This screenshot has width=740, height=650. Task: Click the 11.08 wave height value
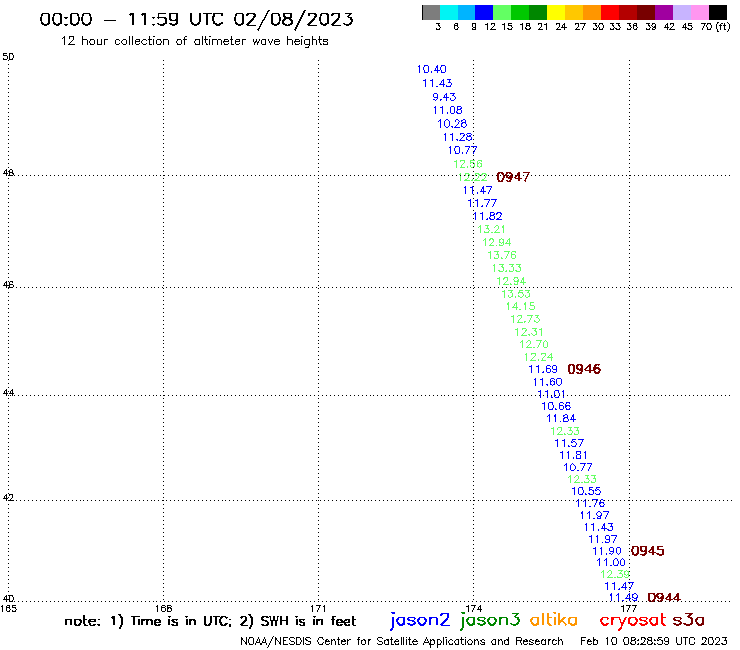click(447, 110)
